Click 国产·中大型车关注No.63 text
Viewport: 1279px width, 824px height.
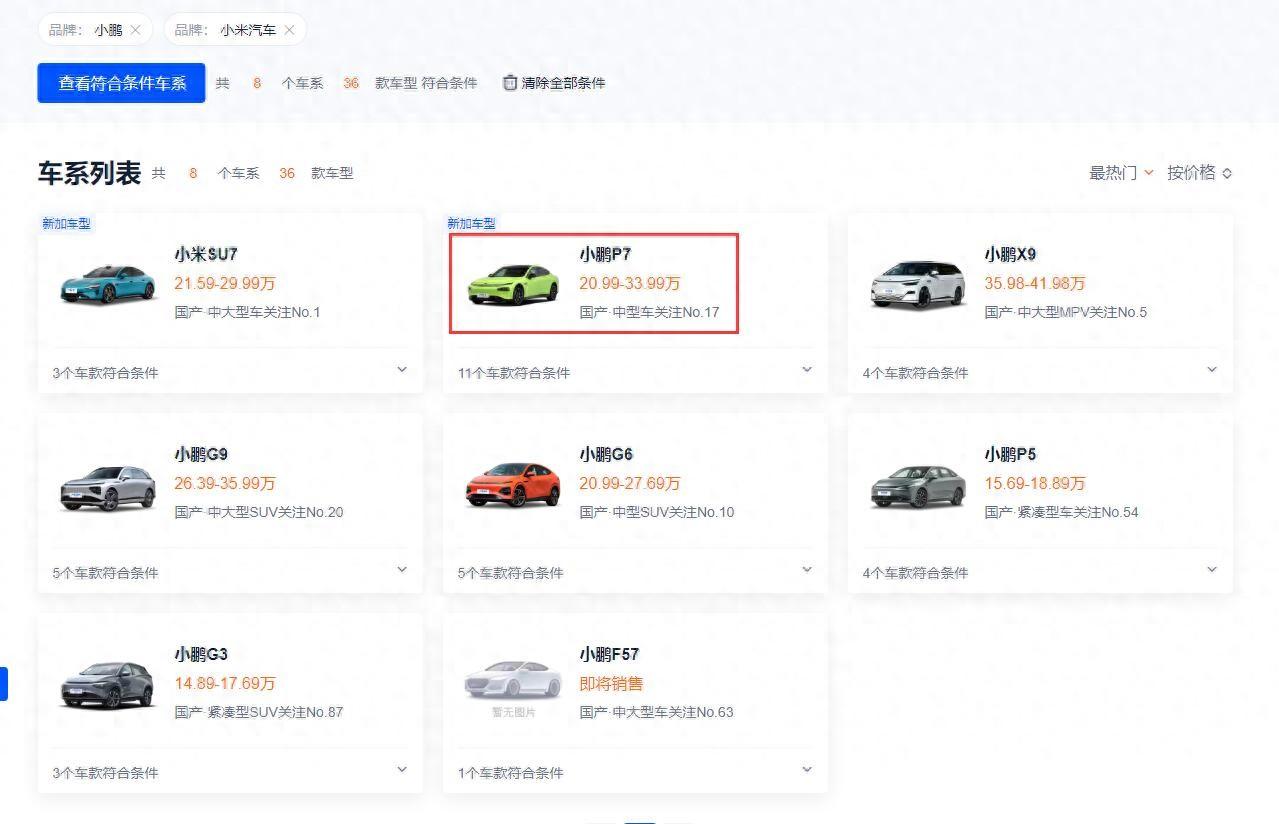tap(656, 712)
